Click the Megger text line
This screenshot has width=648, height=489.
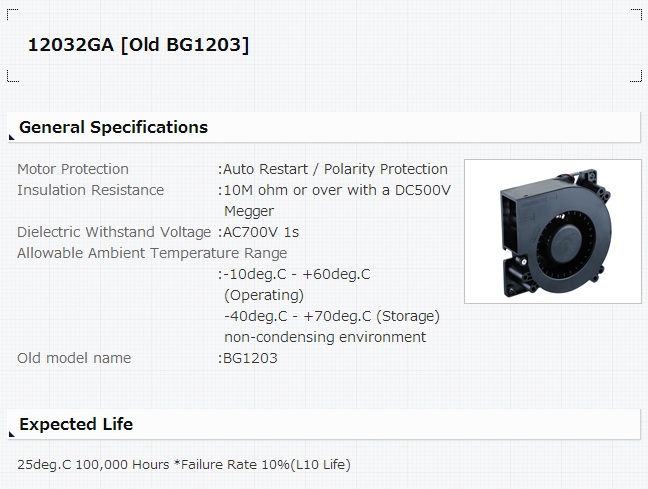click(x=249, y=211)
